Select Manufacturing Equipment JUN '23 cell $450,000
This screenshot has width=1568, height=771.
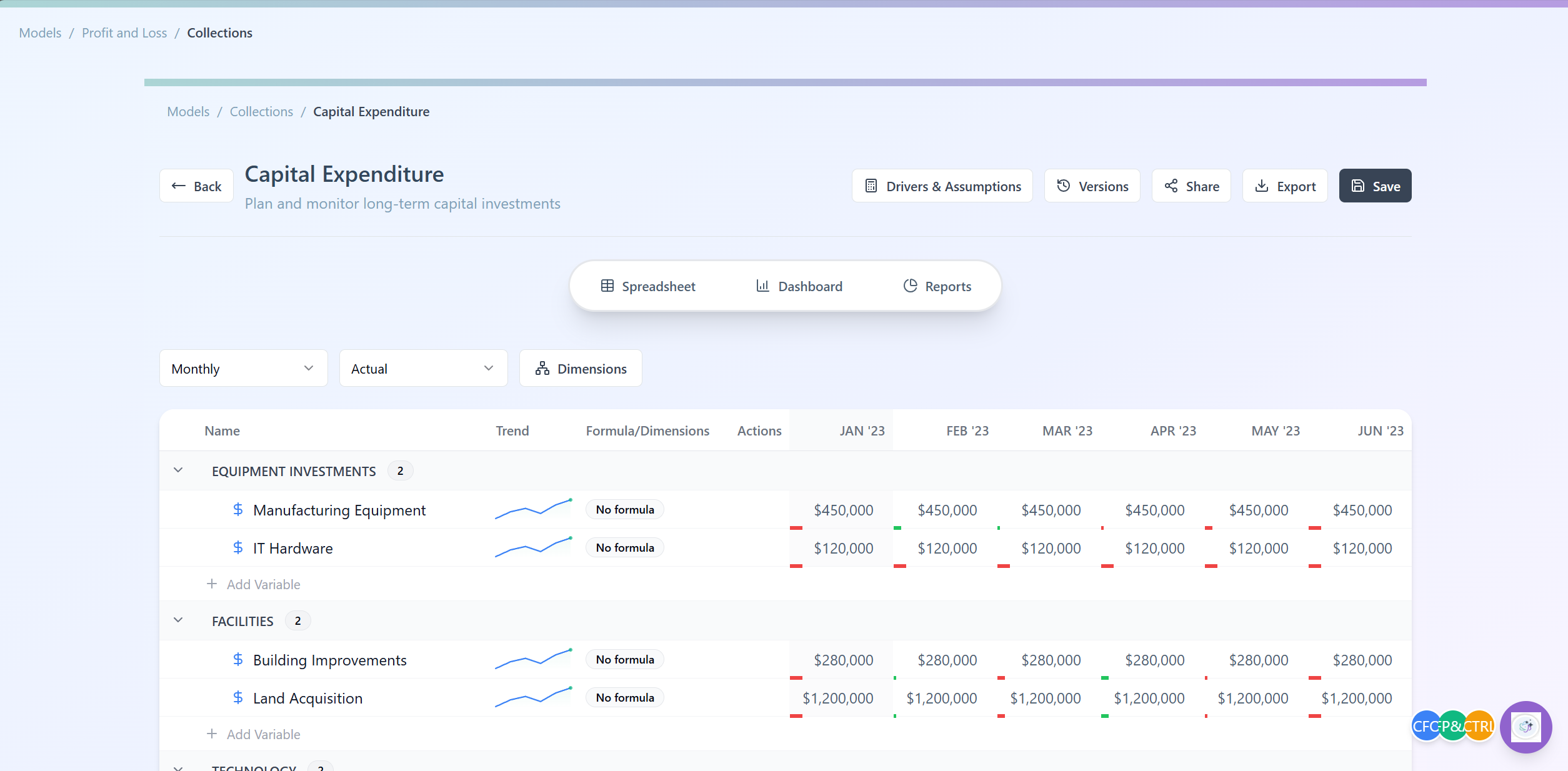(1360, 510)
